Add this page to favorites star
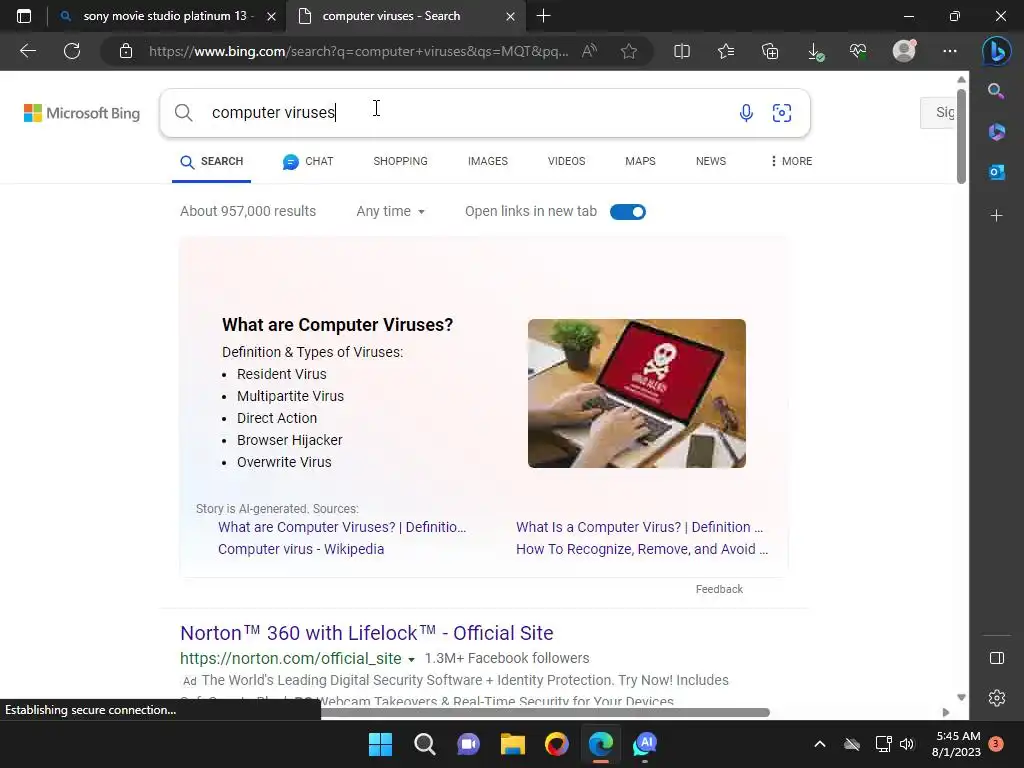The image size is (1024, 768). pos(629,51)
